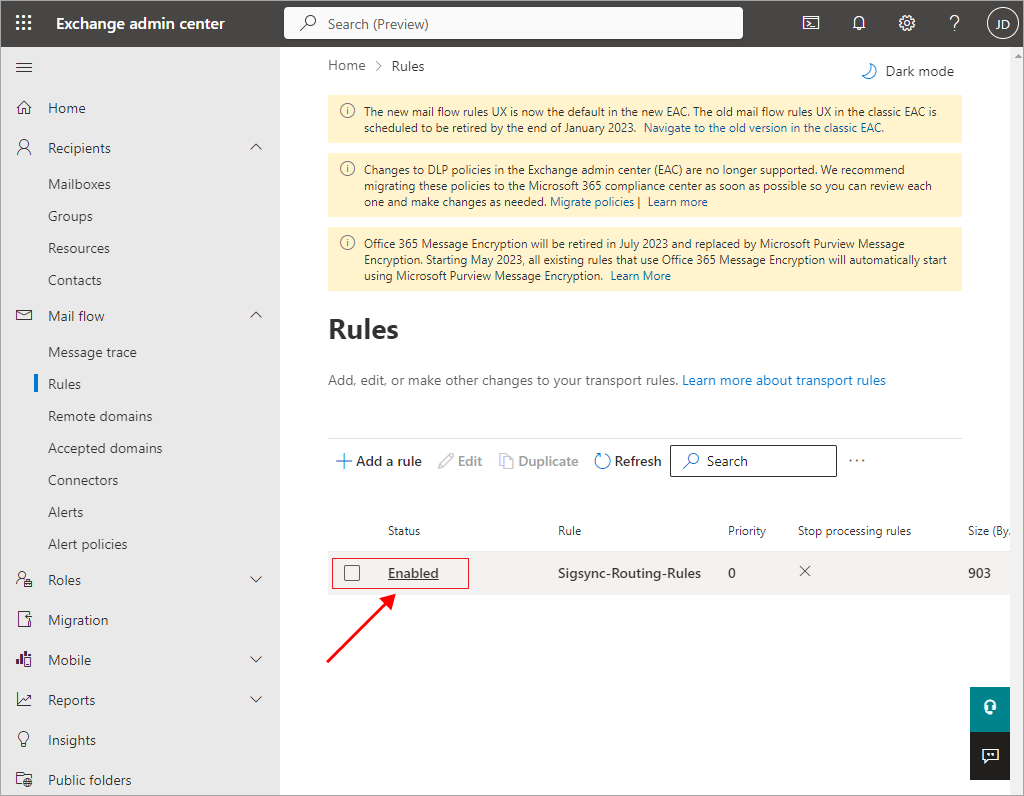1024x796 pixels.
Task: Click the Edit toolbar button
Action: point(460,461)
